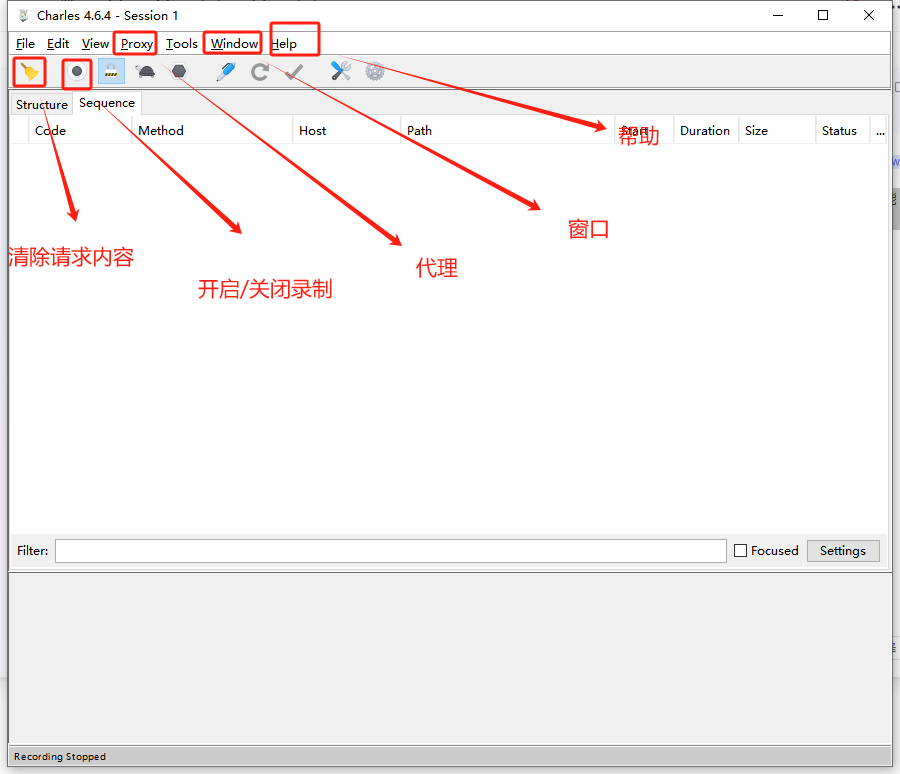Open the View menu
The height and width of the screenshot is (774, 900).
95,44
